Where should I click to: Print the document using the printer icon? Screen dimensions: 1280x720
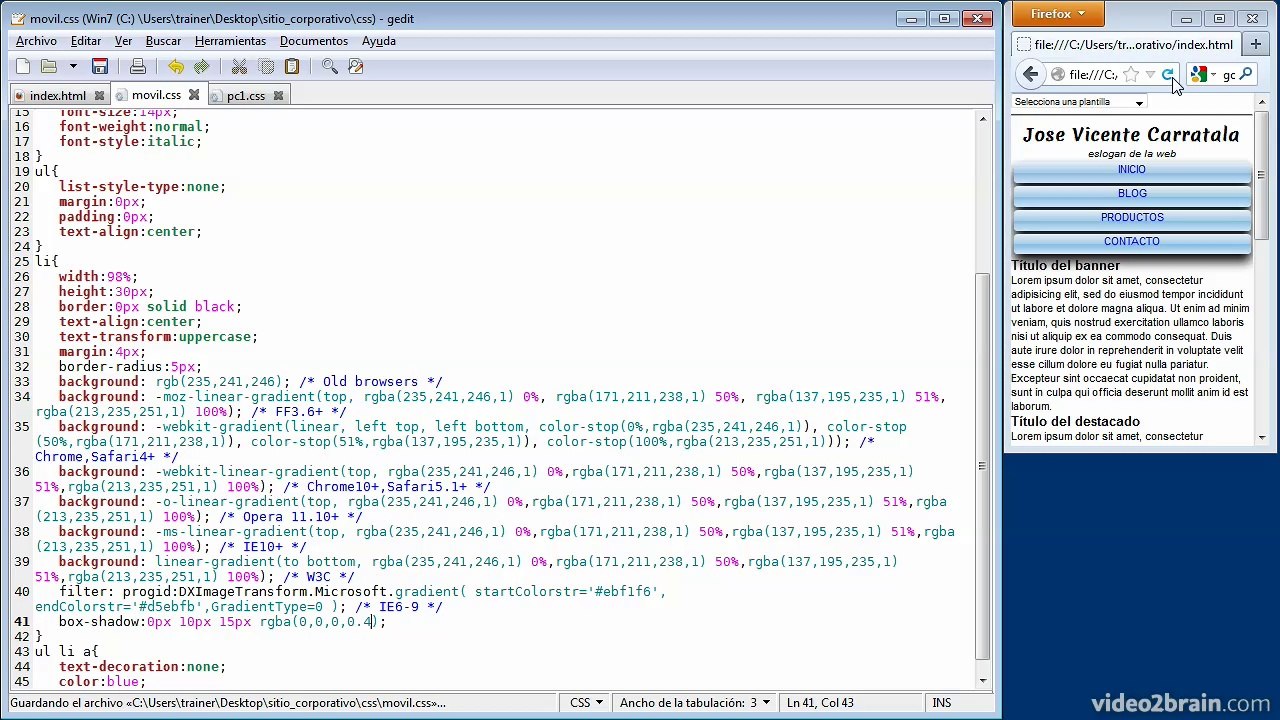click(x=138, y=67)
